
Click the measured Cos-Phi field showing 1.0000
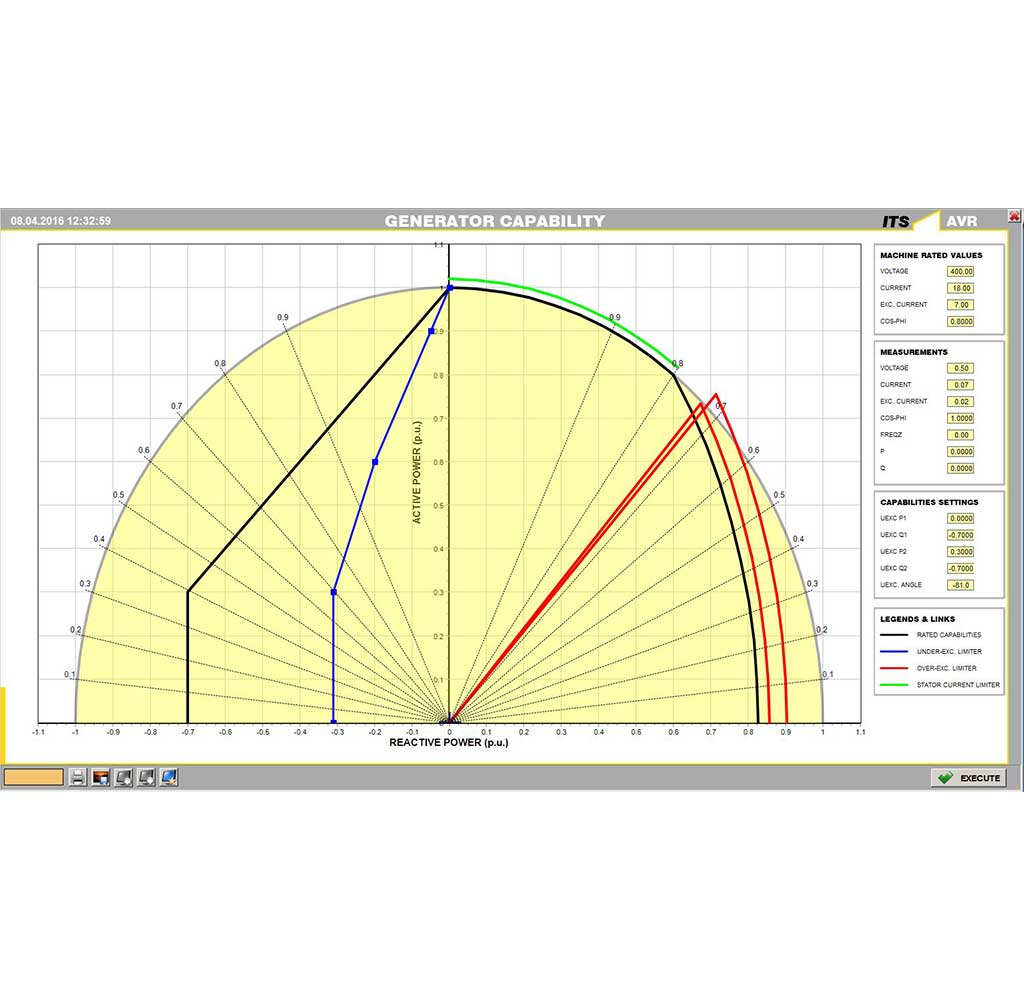[x=960, y=418]
